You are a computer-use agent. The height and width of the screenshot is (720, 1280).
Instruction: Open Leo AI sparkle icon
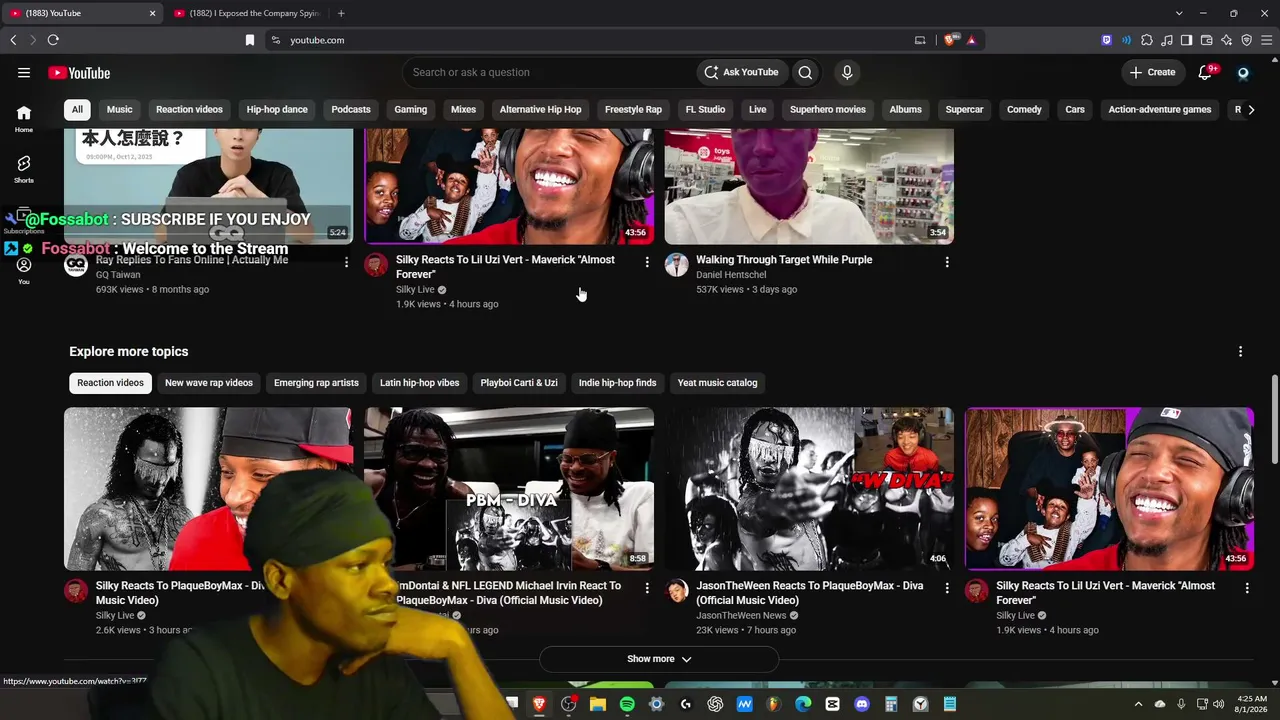(x=1226, y=40)
